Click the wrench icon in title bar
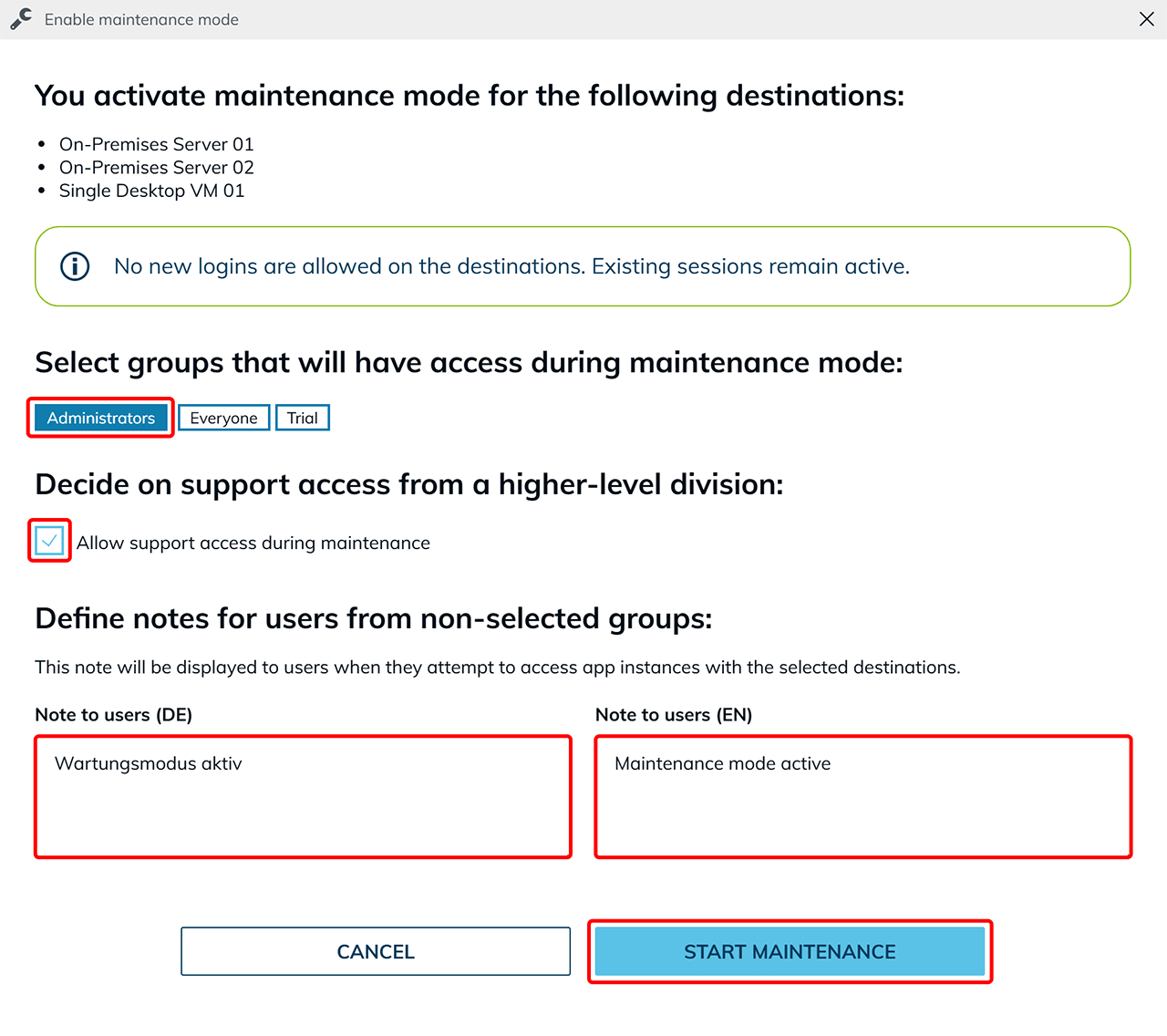The image size is (1167, 1036). click(x=21, y=19)
